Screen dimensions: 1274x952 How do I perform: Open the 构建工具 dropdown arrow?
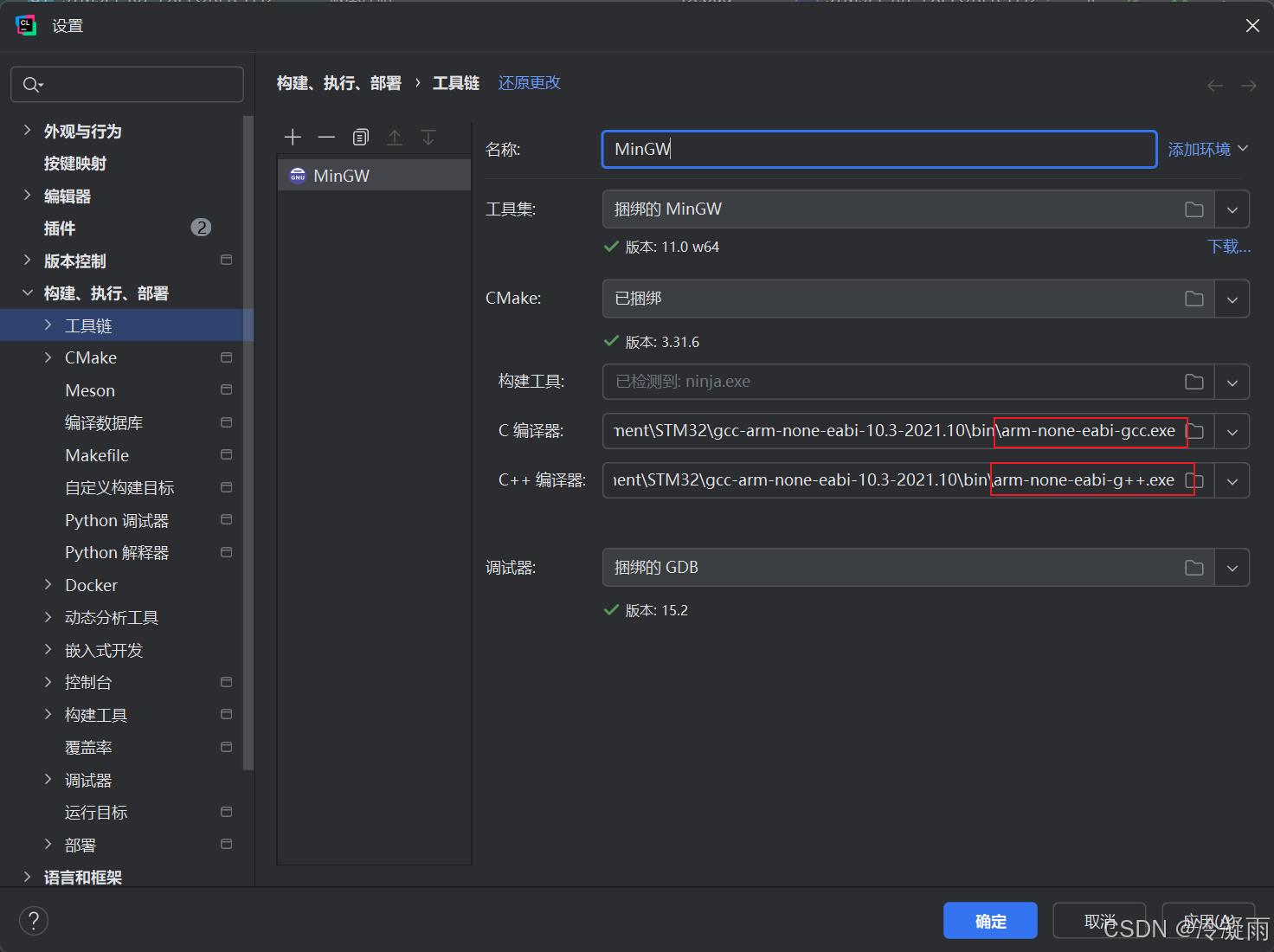tap(1232, 382)
